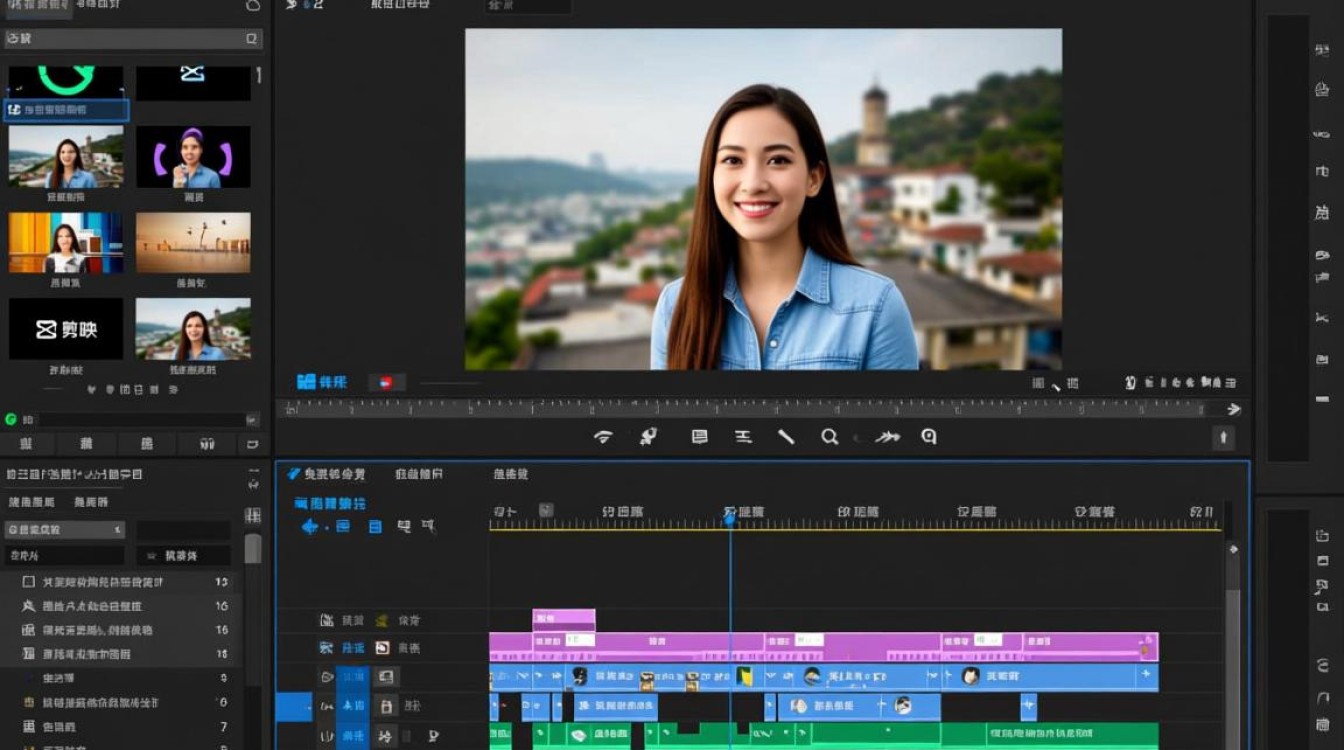Select the thumbnail with orange and blue panels

[x=66, y=243]
